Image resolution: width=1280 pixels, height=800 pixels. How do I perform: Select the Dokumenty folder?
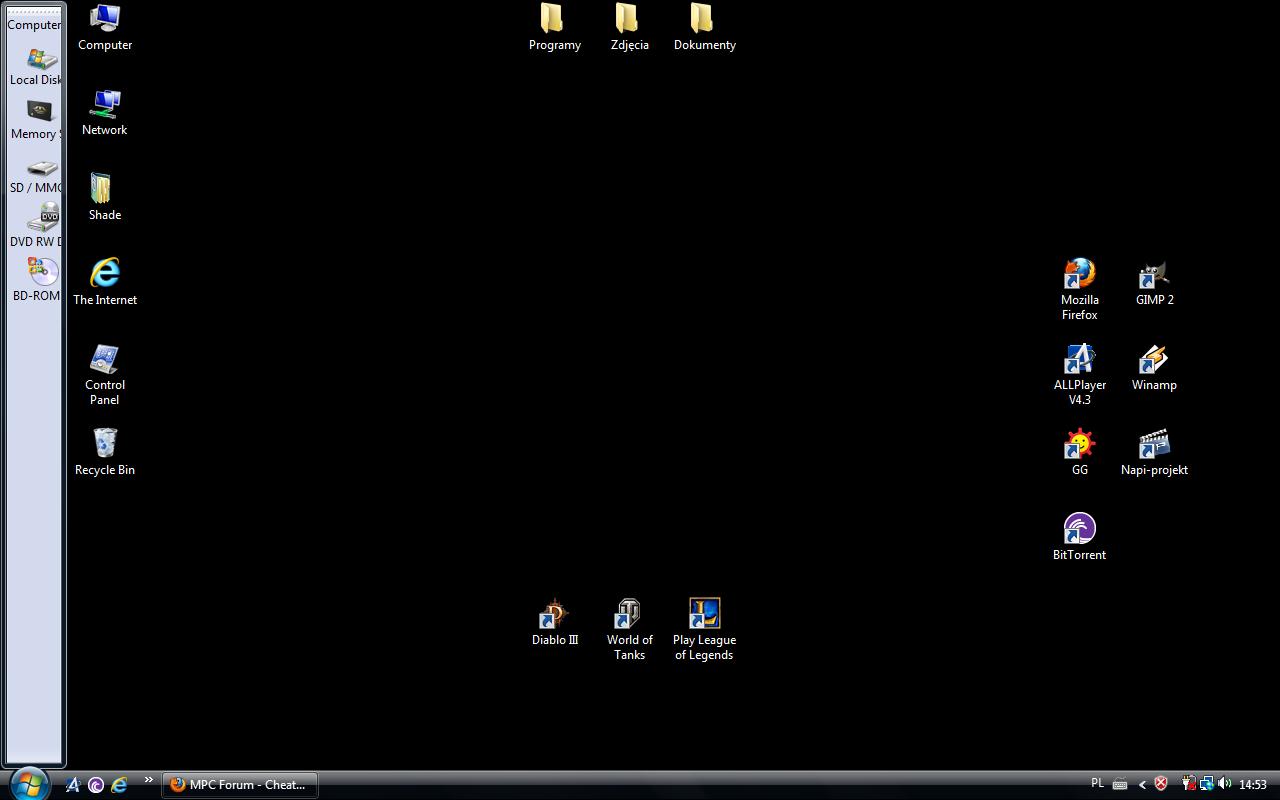click(x=705, y=28)
